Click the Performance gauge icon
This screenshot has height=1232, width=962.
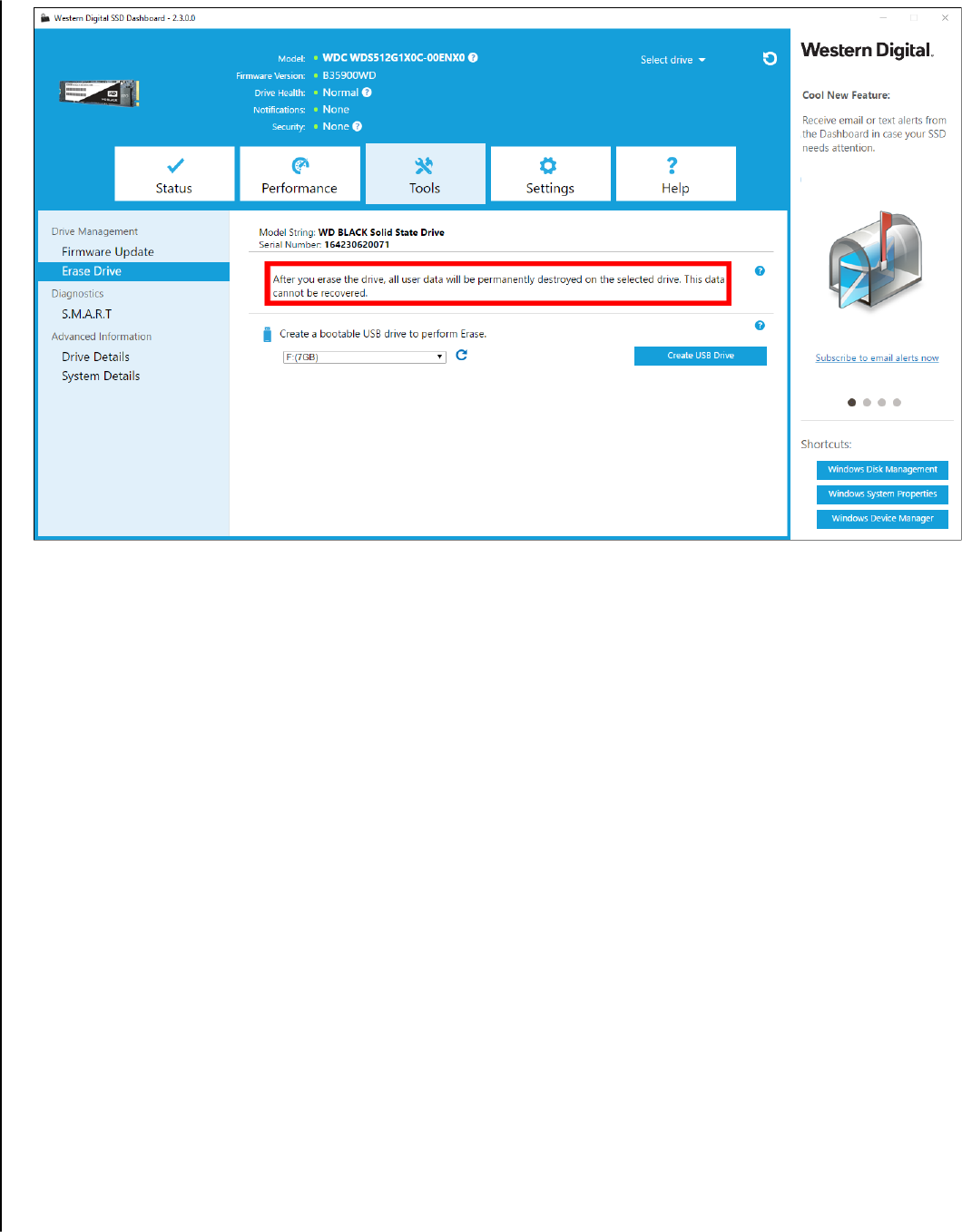coord(300,165)
